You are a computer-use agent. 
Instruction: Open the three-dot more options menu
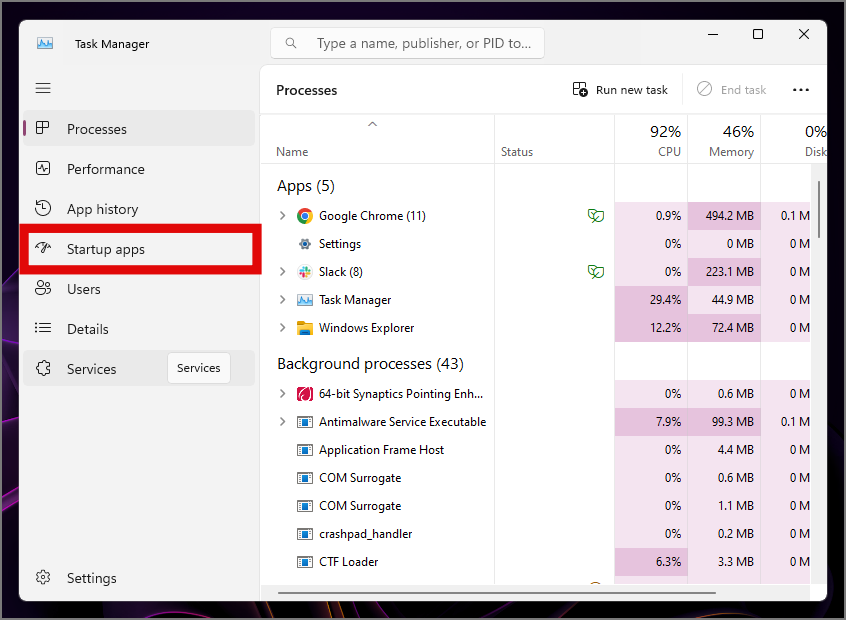[801, 90]
